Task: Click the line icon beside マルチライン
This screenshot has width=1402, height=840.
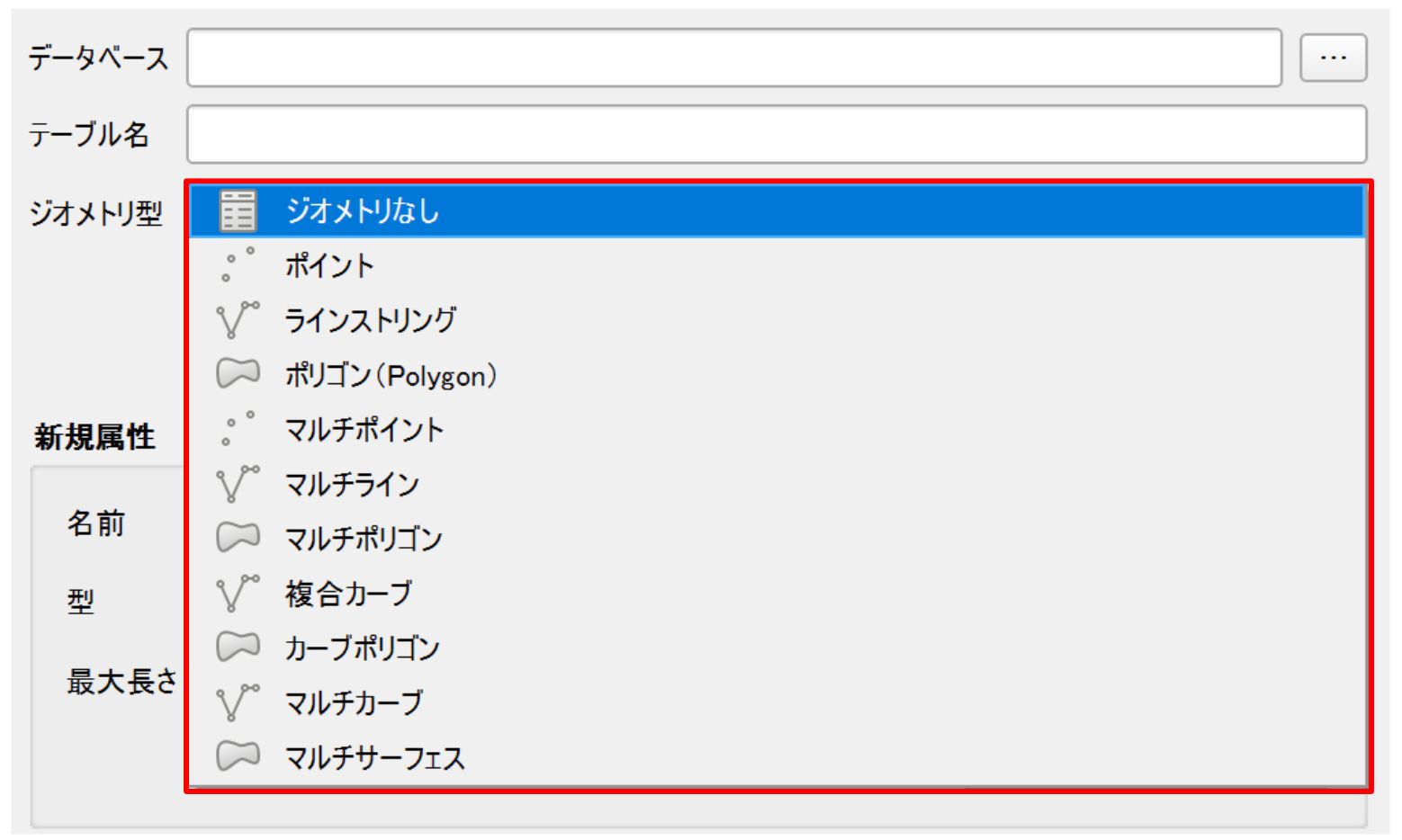Action: point(238,484)
